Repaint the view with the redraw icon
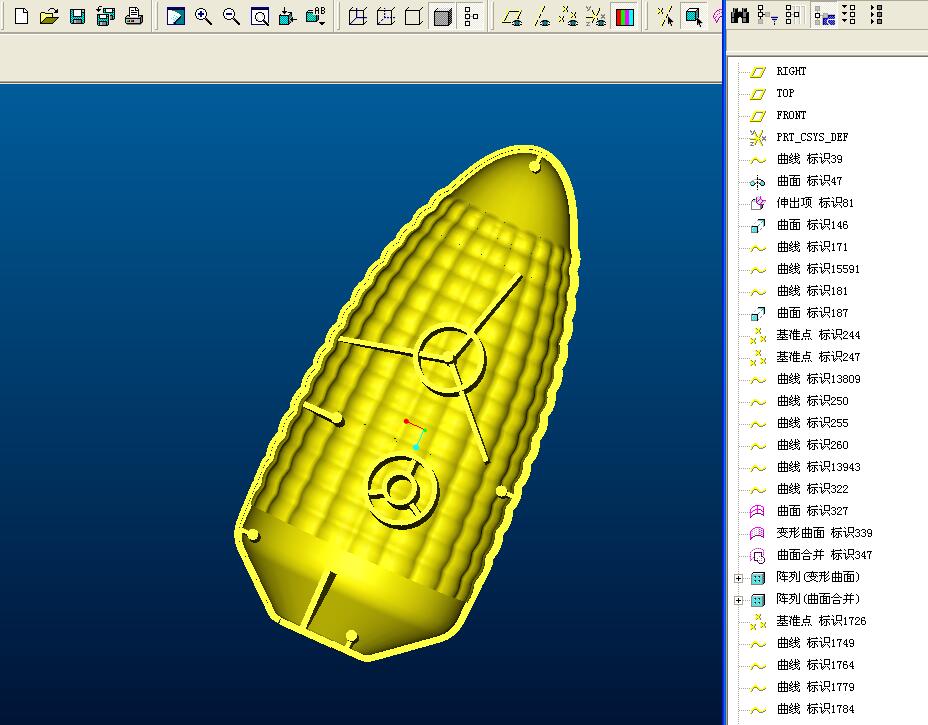This screenshot has width=928, height=725. (x=175, y=16)
